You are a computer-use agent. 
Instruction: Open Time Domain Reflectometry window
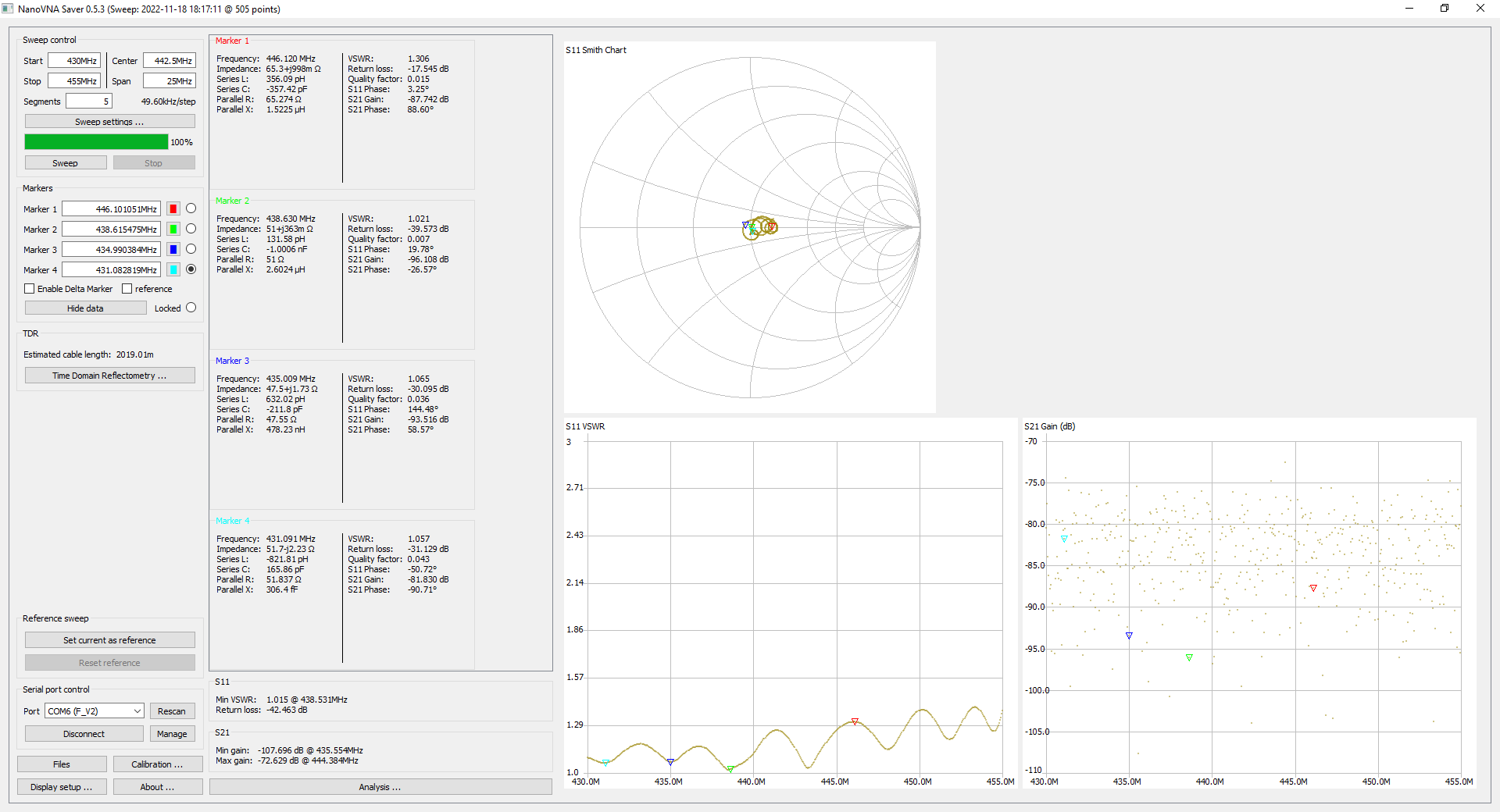coord(109,376)
